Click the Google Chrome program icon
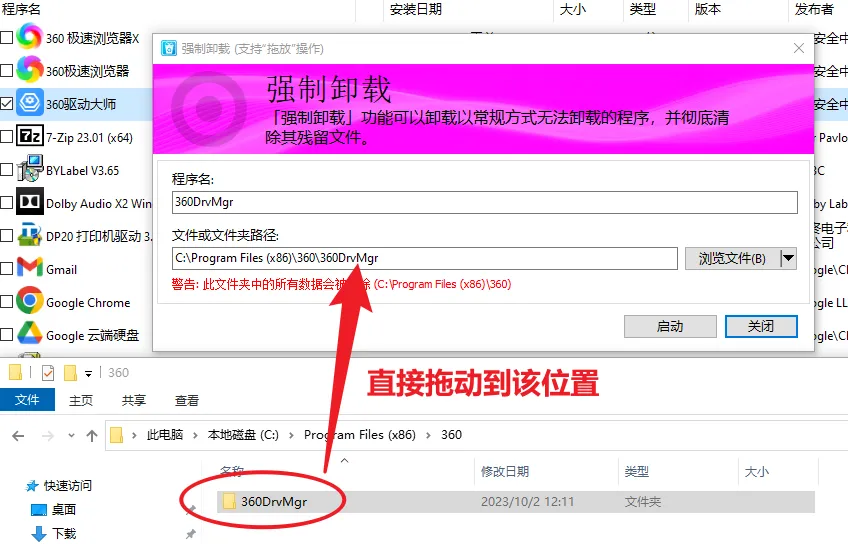The width and height of the screenshot is (848, 544). coord(29,301)
